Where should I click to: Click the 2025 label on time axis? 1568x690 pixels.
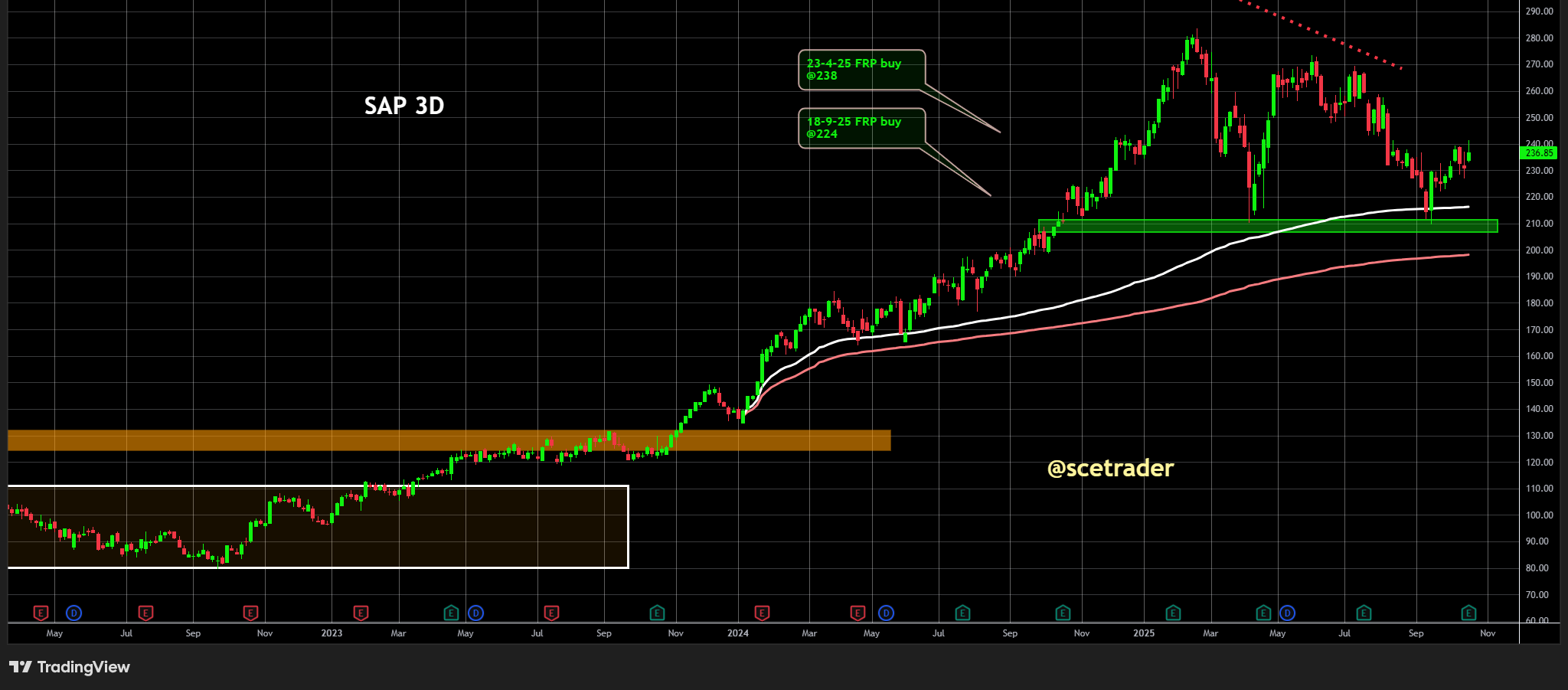tap(1143, 633)
